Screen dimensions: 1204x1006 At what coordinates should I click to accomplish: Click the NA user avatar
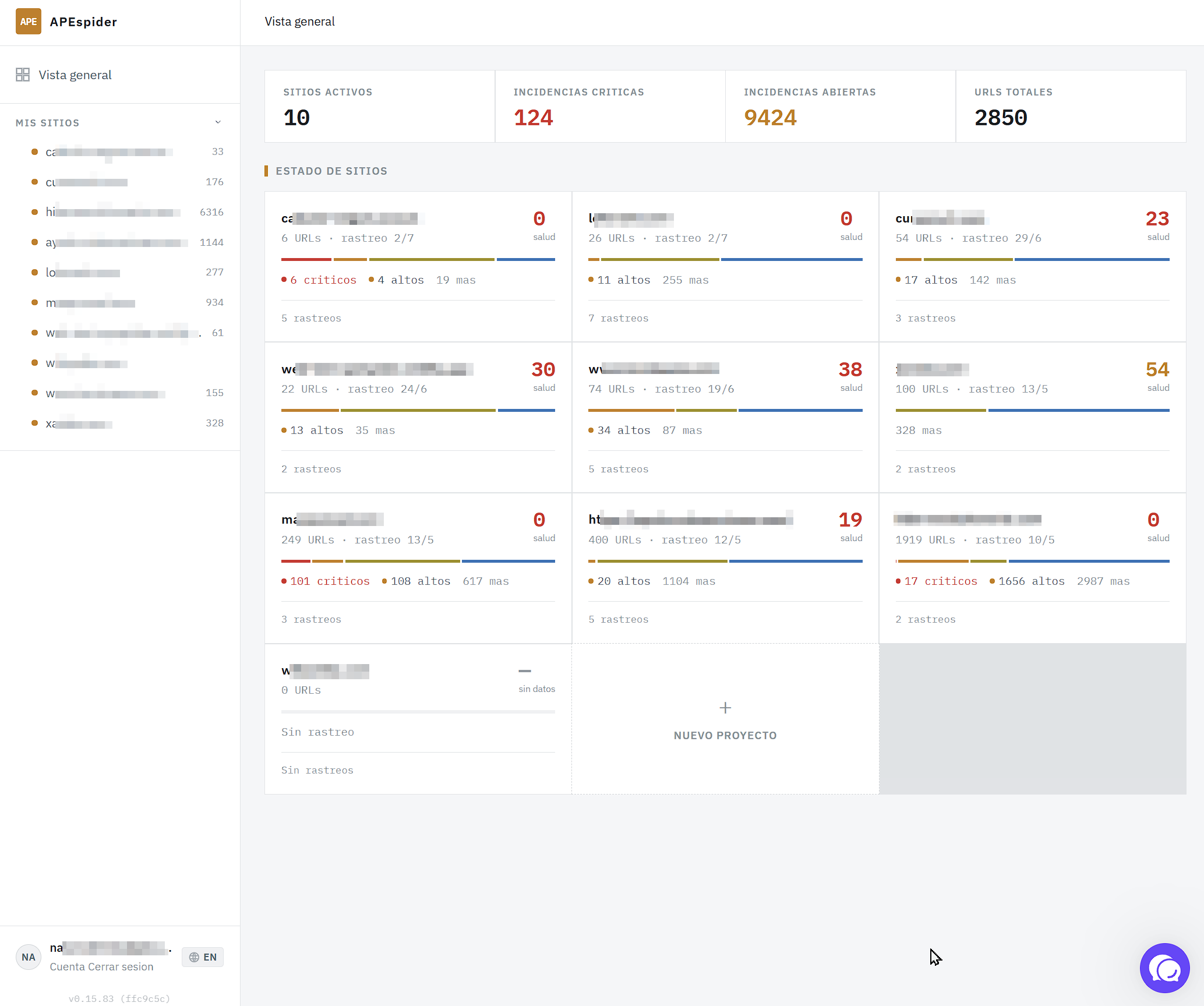[x=29, y=957]
